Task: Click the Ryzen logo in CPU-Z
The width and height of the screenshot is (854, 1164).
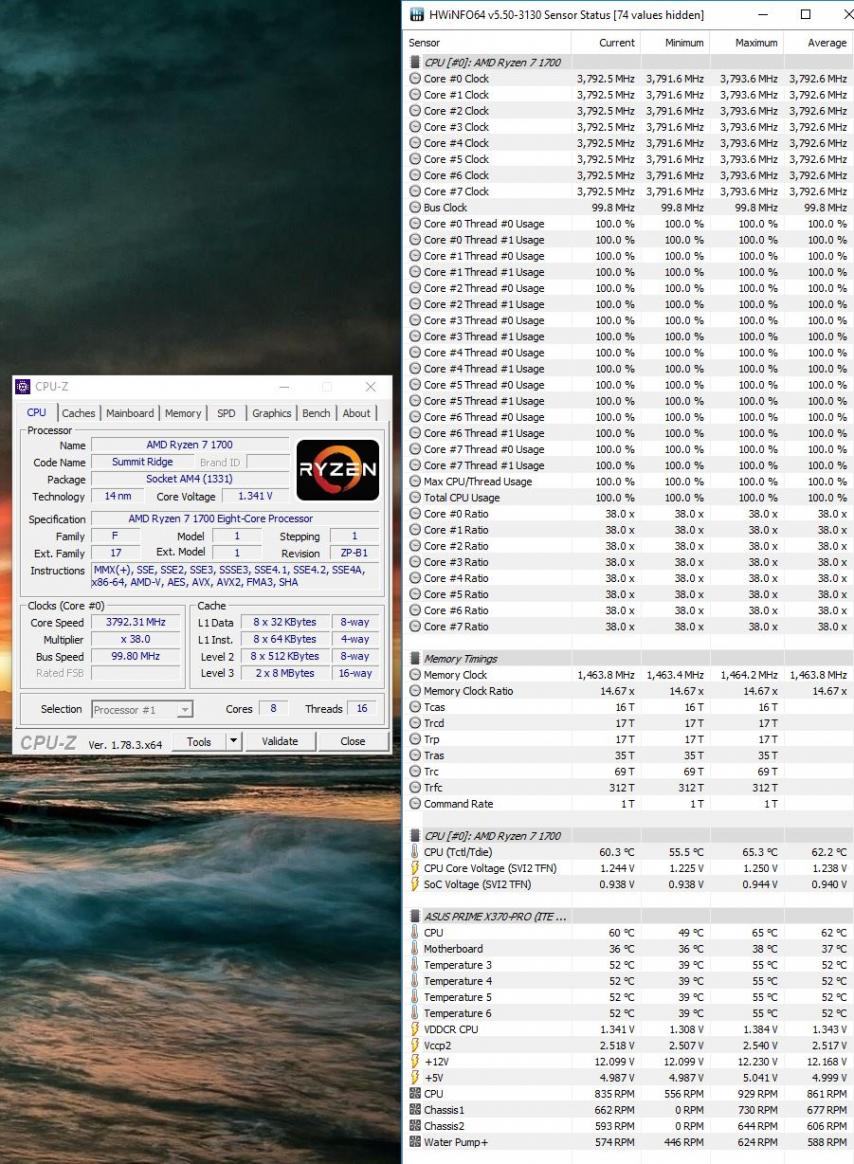Action: (x=338, y=470)
